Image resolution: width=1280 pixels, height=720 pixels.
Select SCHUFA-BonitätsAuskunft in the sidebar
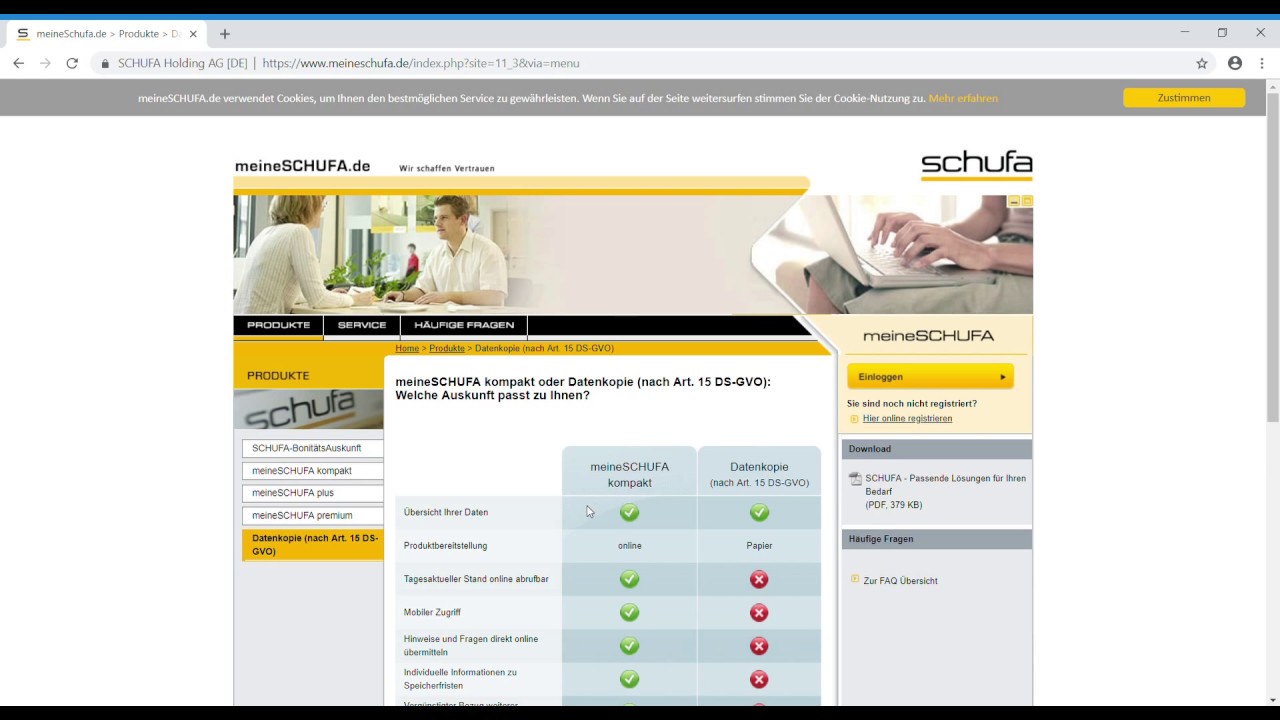pyautogui.click(x=312, y=448)
